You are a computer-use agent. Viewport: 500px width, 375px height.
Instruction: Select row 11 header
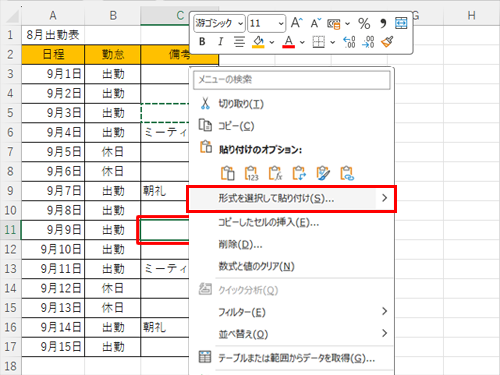(10, 230)
